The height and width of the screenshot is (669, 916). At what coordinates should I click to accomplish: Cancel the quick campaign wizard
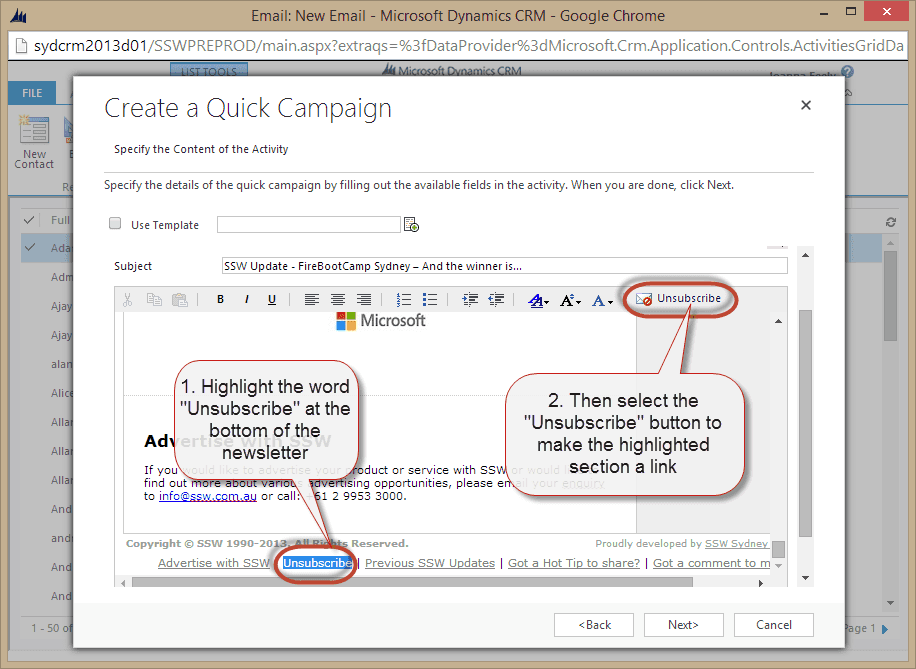point(773,624)
